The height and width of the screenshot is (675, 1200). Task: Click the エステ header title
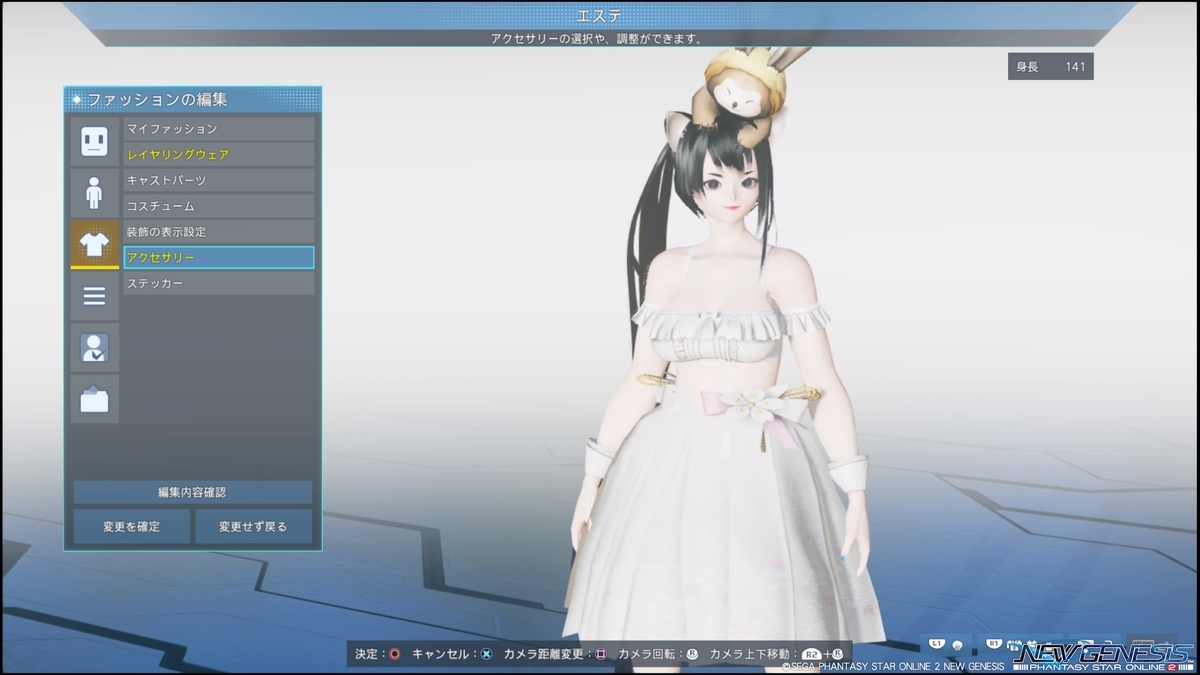click(600, 16)
